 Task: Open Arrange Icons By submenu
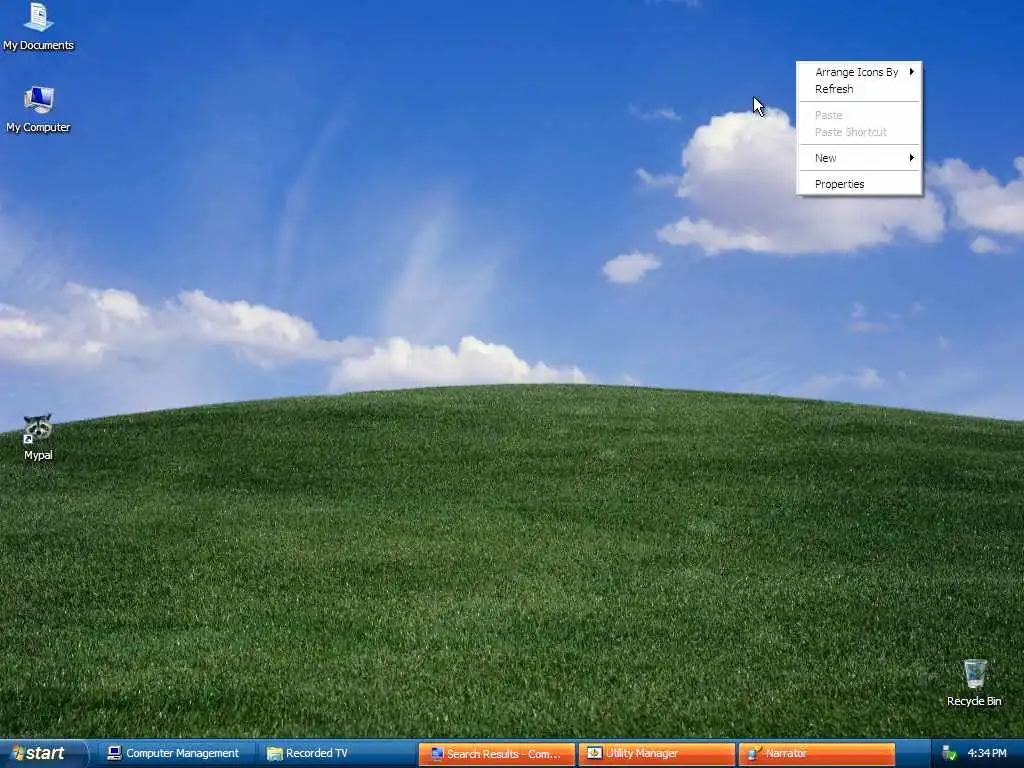(859, 72)
